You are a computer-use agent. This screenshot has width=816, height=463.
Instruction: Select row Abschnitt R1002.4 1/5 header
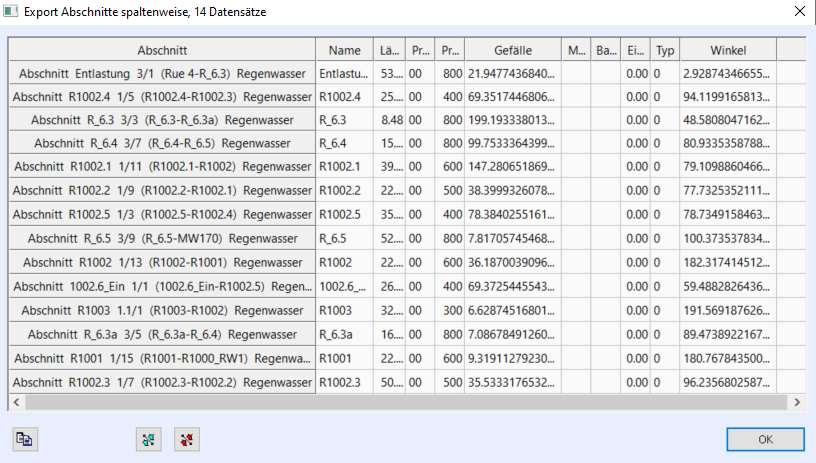163,97
